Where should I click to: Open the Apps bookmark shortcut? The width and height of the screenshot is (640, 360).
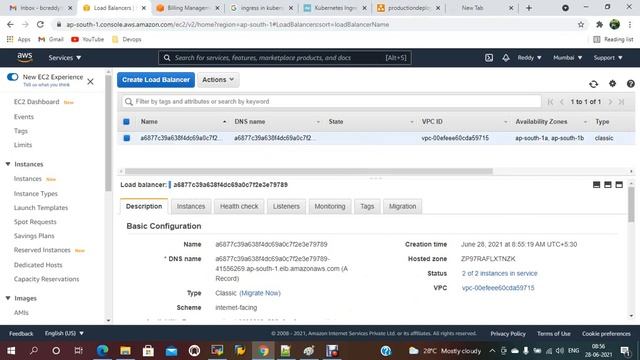click(18, 39)
